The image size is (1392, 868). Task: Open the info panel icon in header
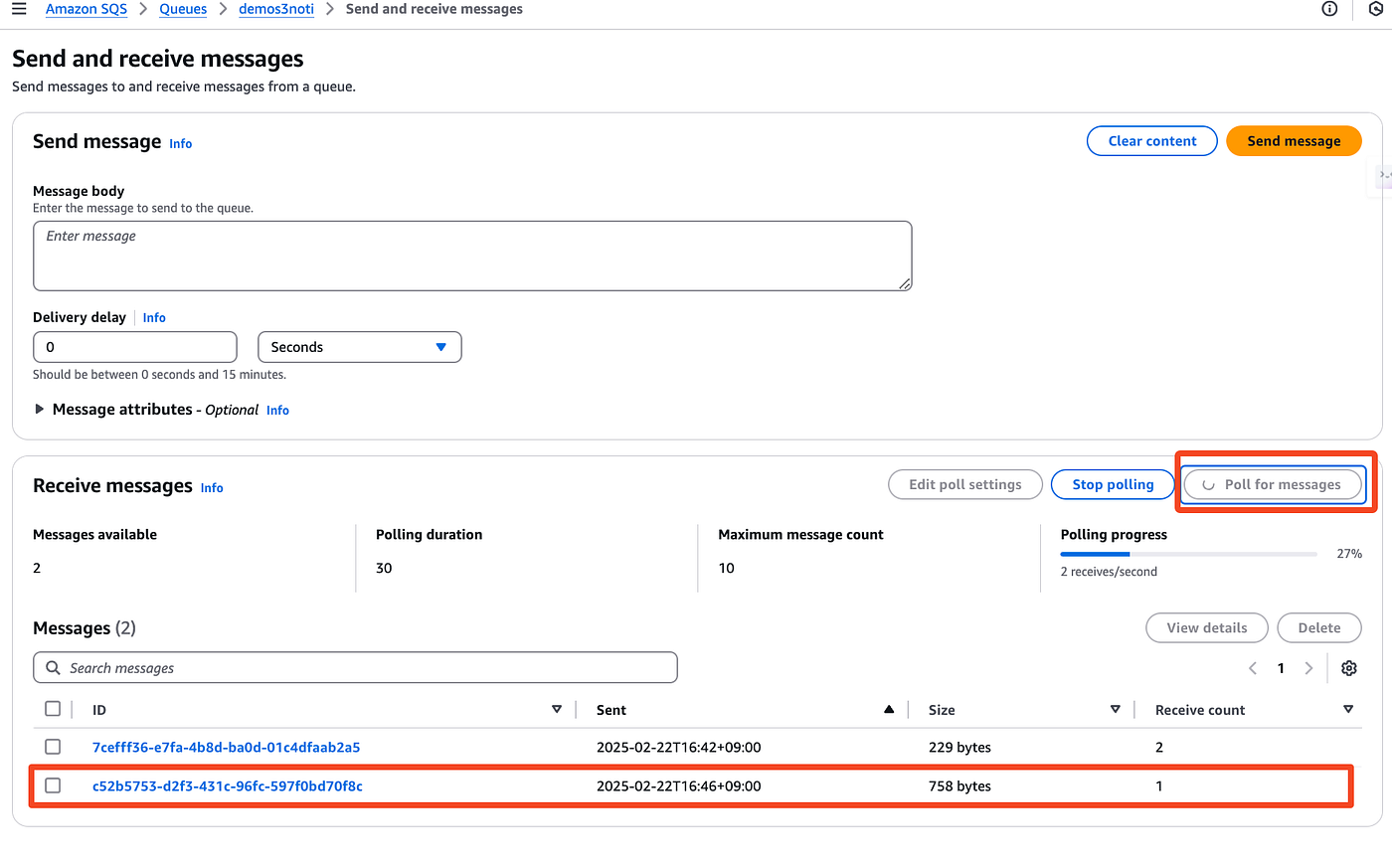[1329, 9]
